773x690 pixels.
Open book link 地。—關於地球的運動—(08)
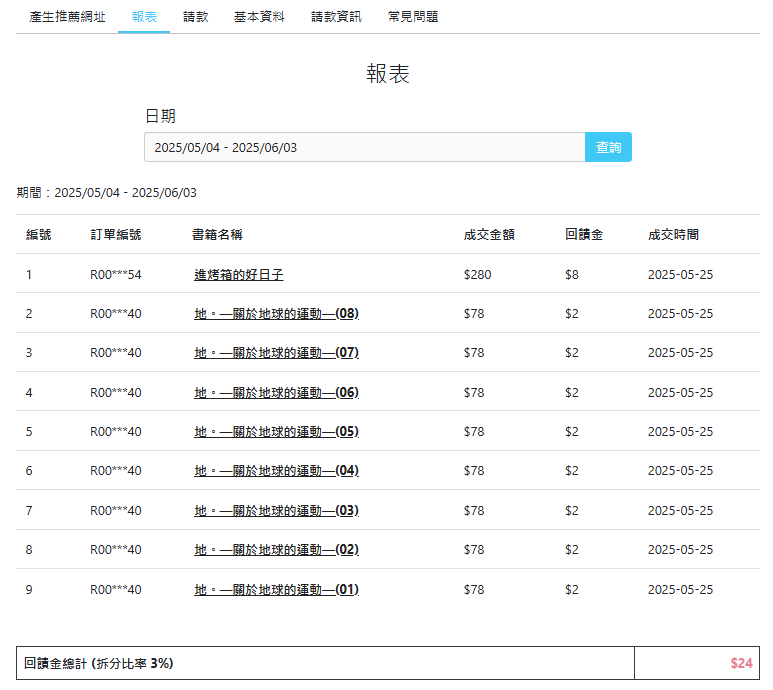[276, 313]
